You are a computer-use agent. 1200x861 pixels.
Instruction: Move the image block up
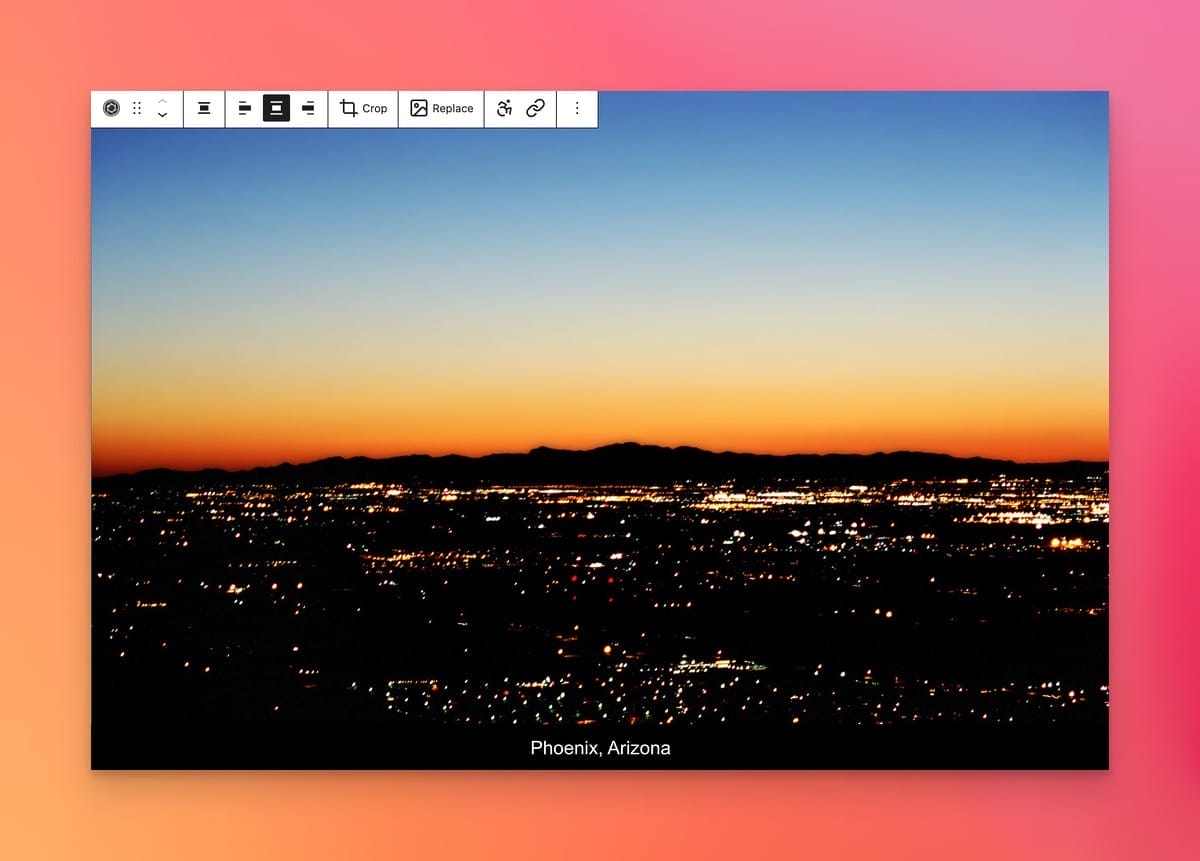(x=162, y=101)
